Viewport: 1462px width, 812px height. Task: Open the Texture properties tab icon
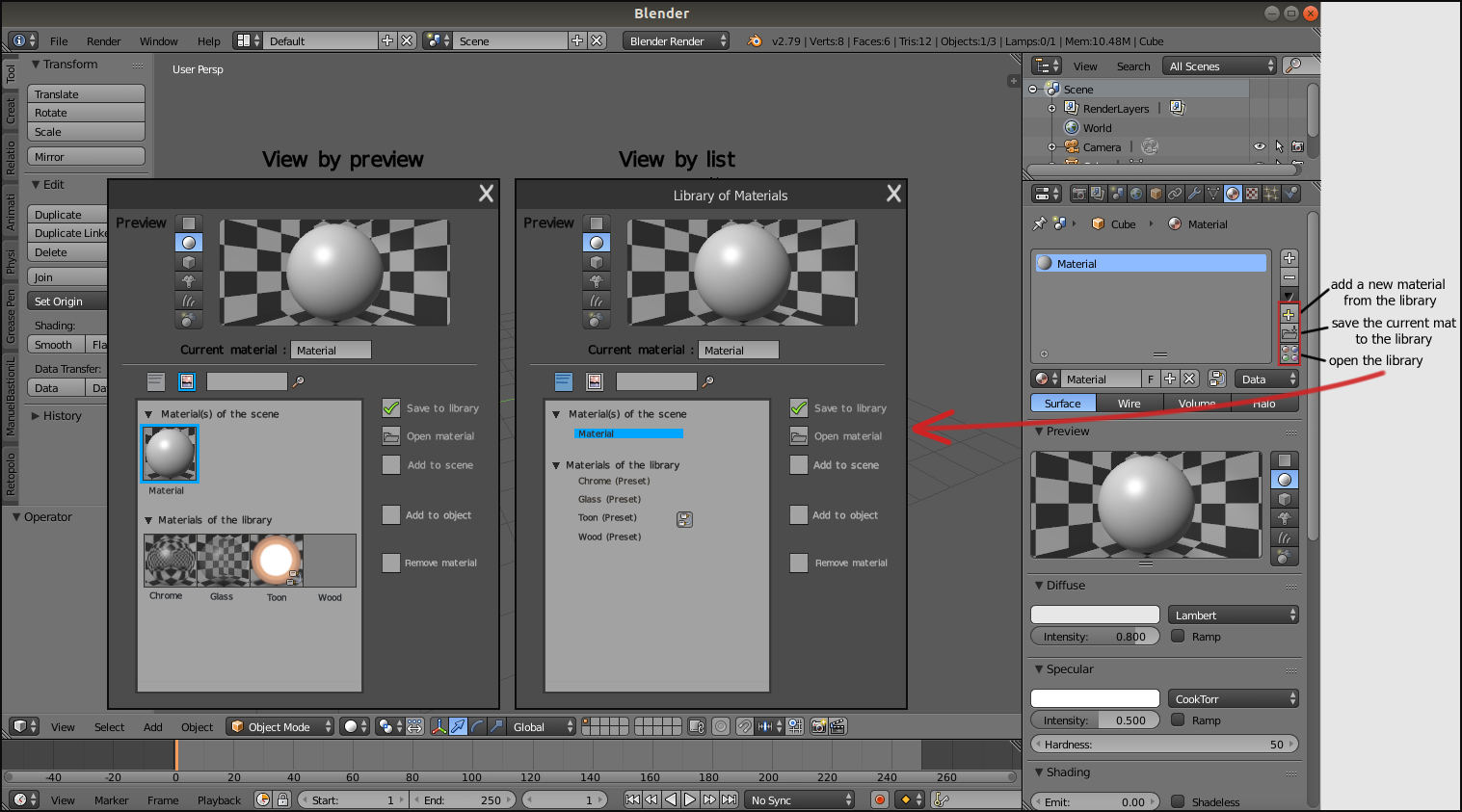pos(1252,194)
